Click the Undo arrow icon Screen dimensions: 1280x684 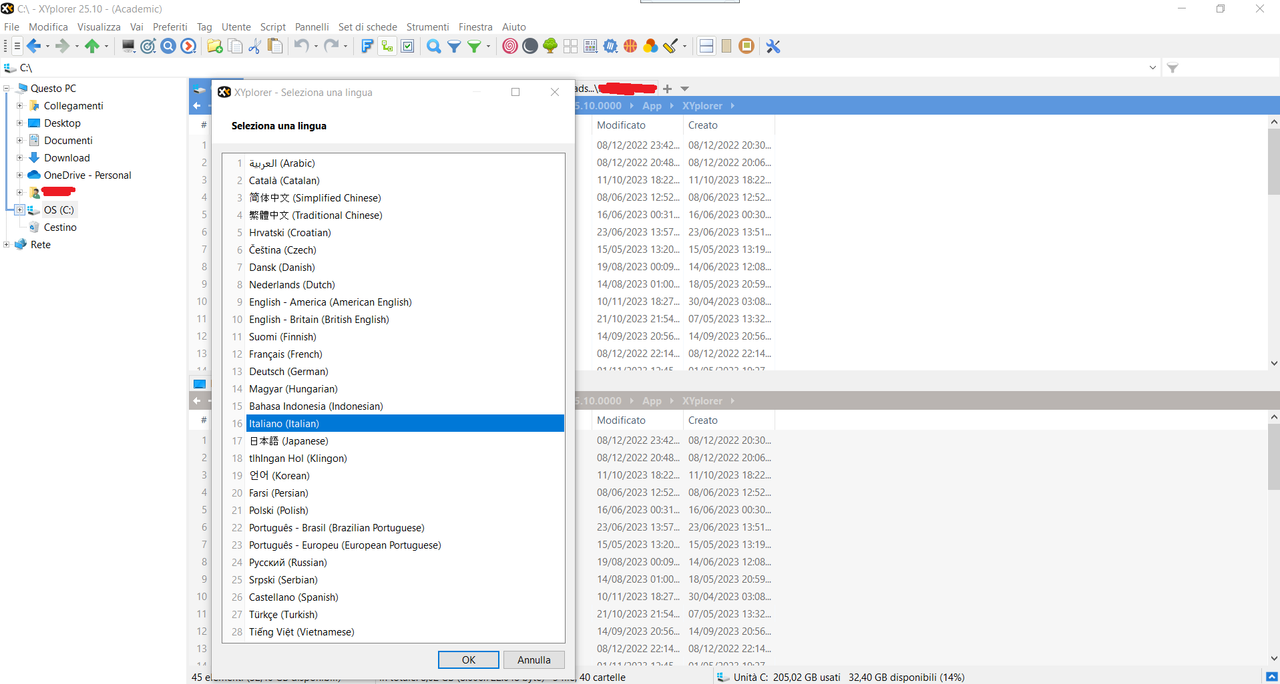[301, 46]
